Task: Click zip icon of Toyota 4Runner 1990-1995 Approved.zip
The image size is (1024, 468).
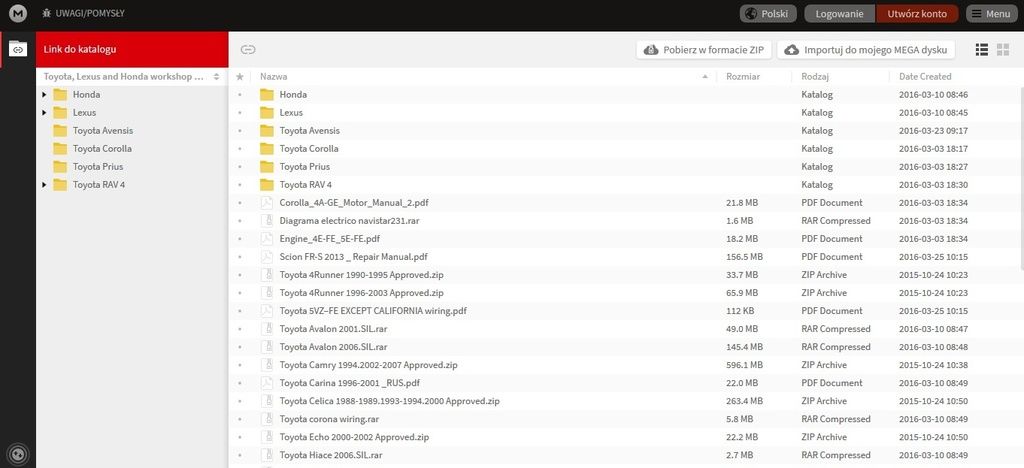Action: [x=266, y=275]
